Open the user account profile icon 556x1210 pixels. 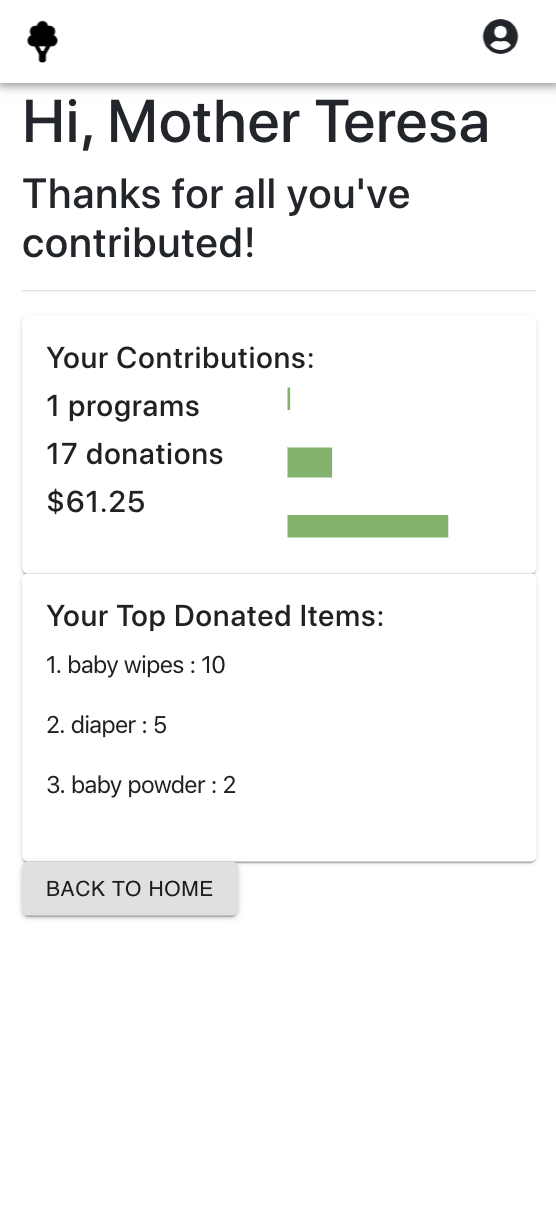tap(500, 37)
